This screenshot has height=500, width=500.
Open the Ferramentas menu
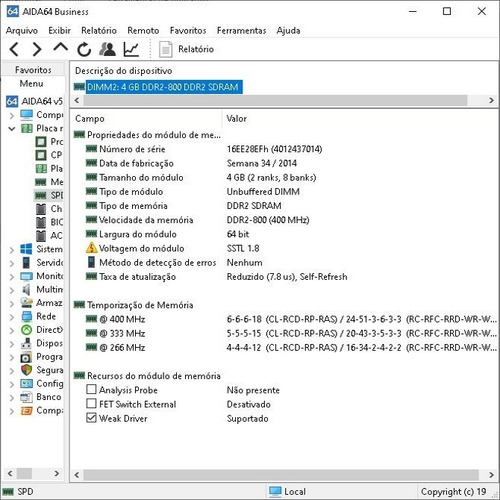pyautogui.click(x=241, y=31)
